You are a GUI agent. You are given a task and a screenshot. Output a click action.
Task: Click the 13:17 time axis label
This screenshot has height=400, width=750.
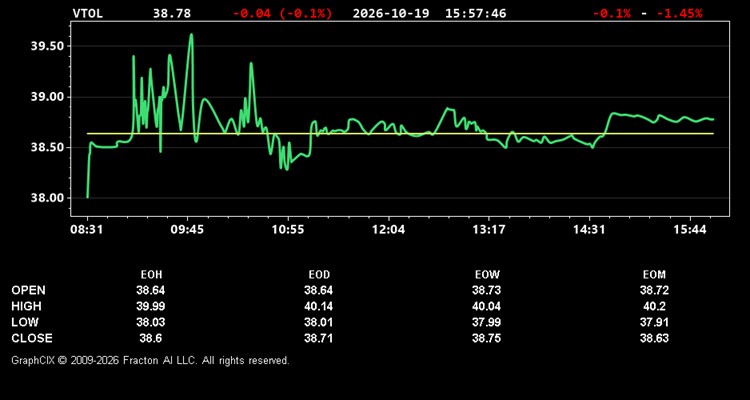(489, 230)
